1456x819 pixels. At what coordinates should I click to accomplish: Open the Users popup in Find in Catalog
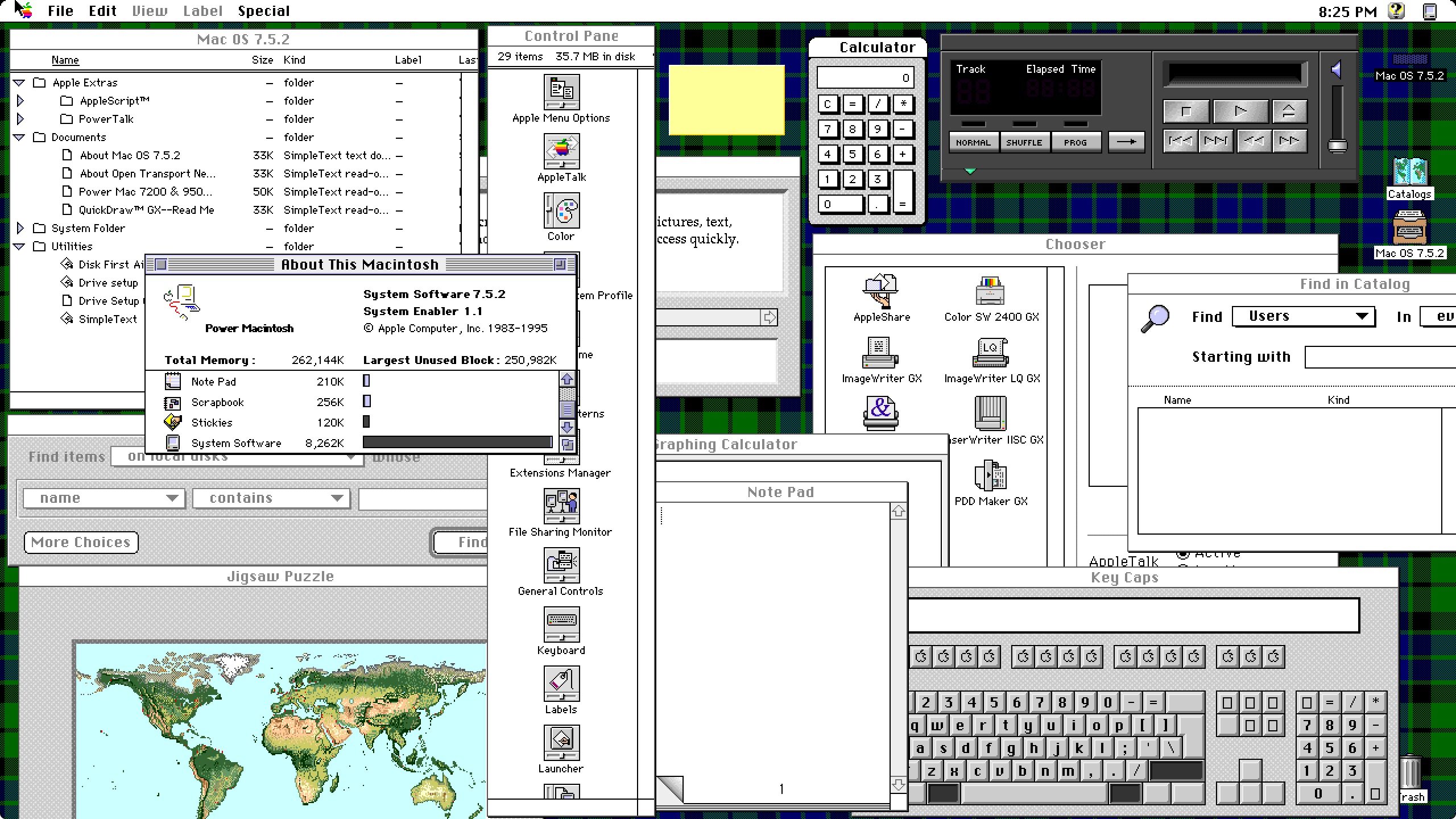pos(1303,316)
